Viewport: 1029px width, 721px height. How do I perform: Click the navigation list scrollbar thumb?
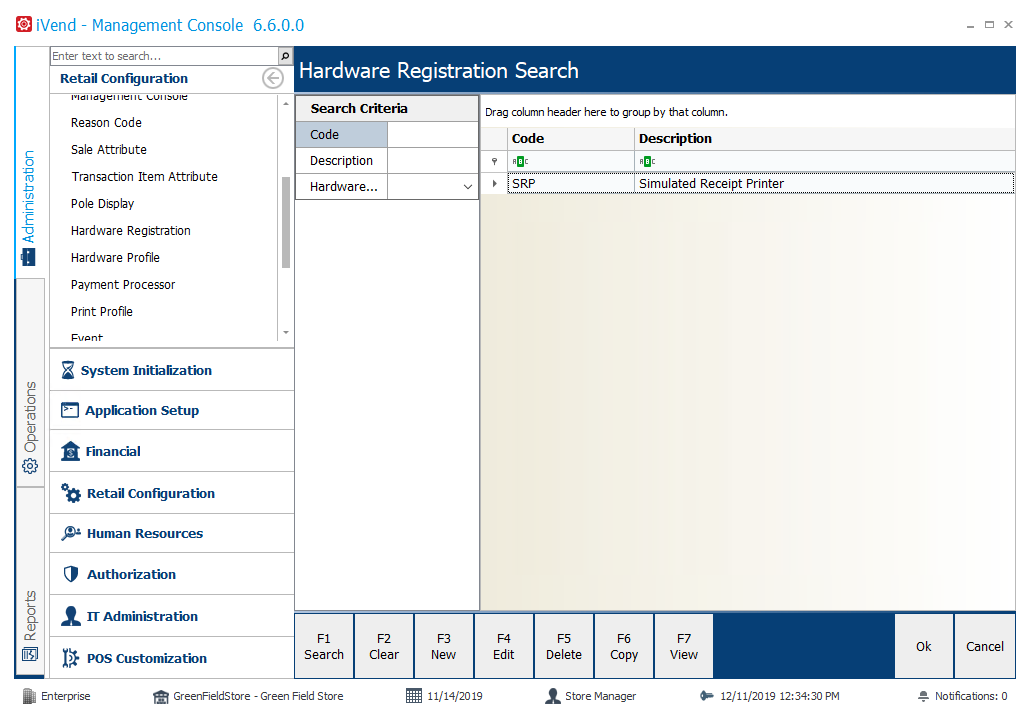[x=285, y=222]
